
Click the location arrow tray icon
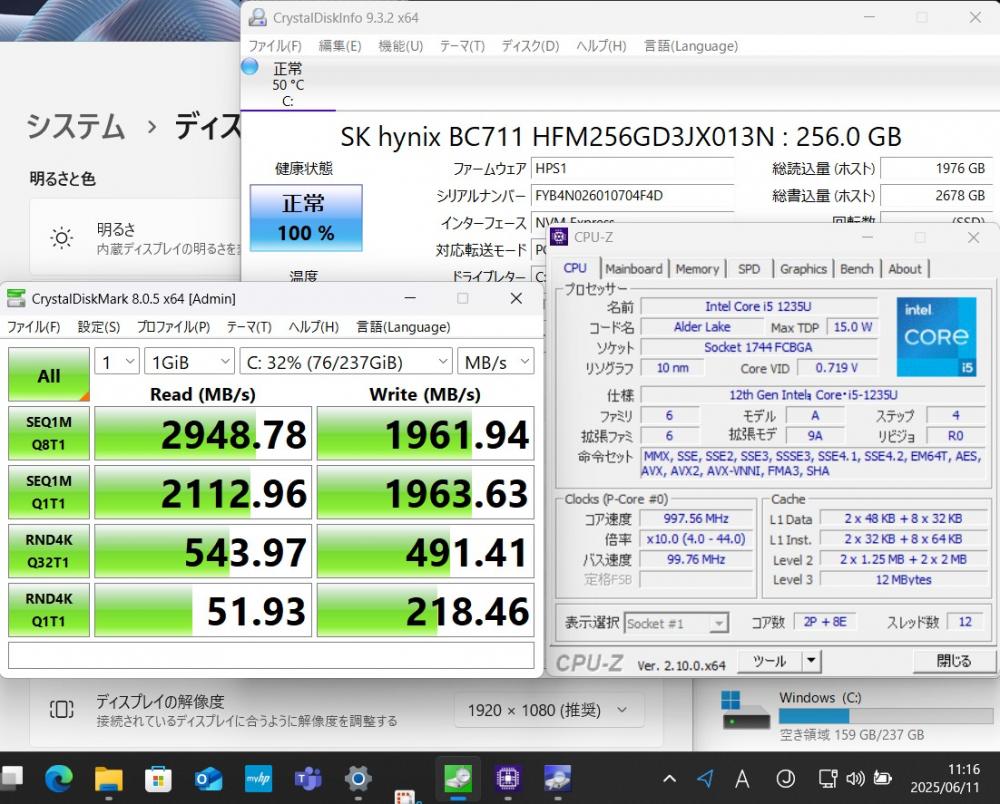705,778
